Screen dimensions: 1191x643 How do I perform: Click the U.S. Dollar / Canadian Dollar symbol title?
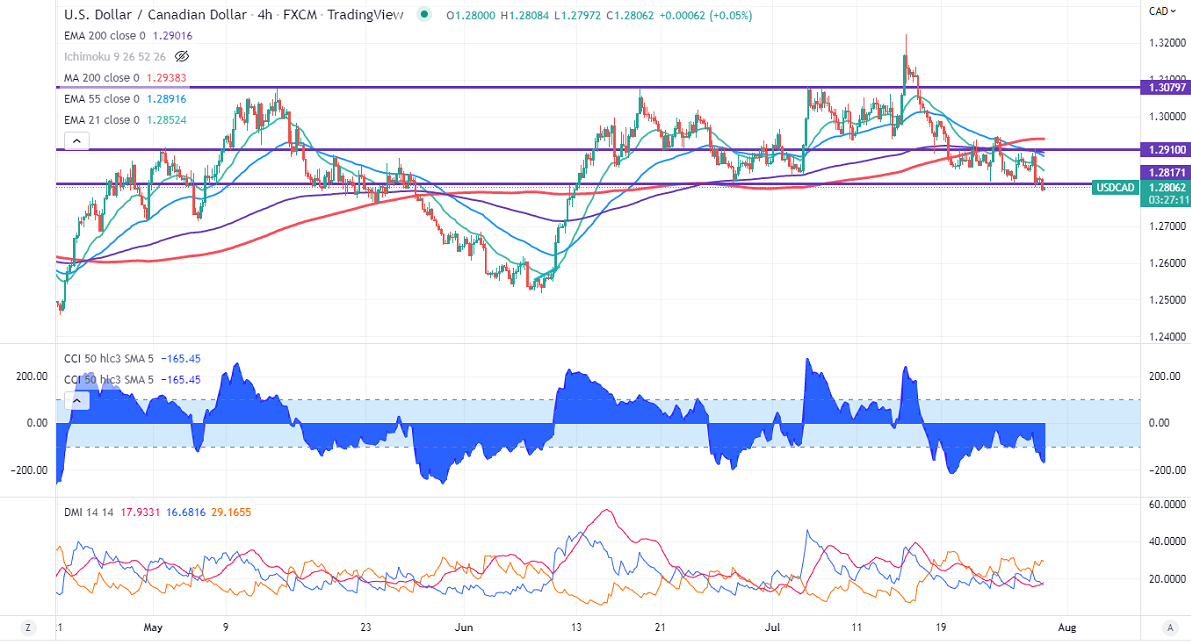coord(155,14)
